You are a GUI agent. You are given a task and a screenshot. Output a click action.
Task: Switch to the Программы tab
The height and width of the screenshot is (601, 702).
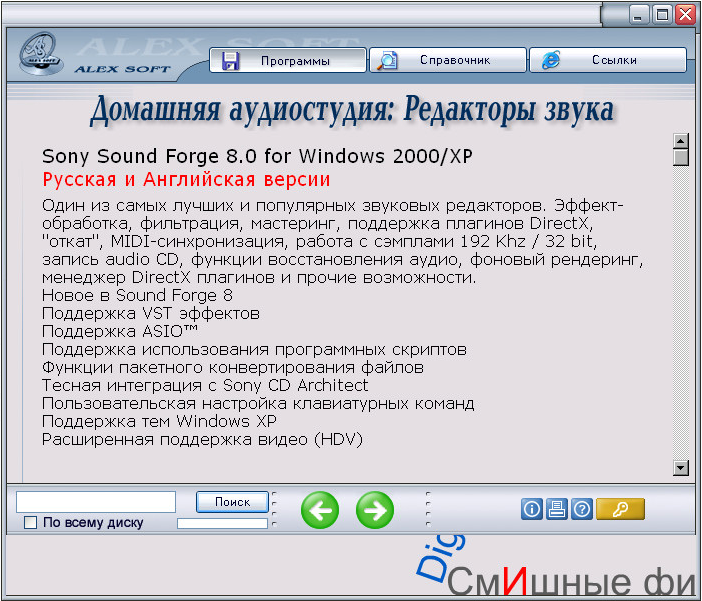tap(287, 60)
